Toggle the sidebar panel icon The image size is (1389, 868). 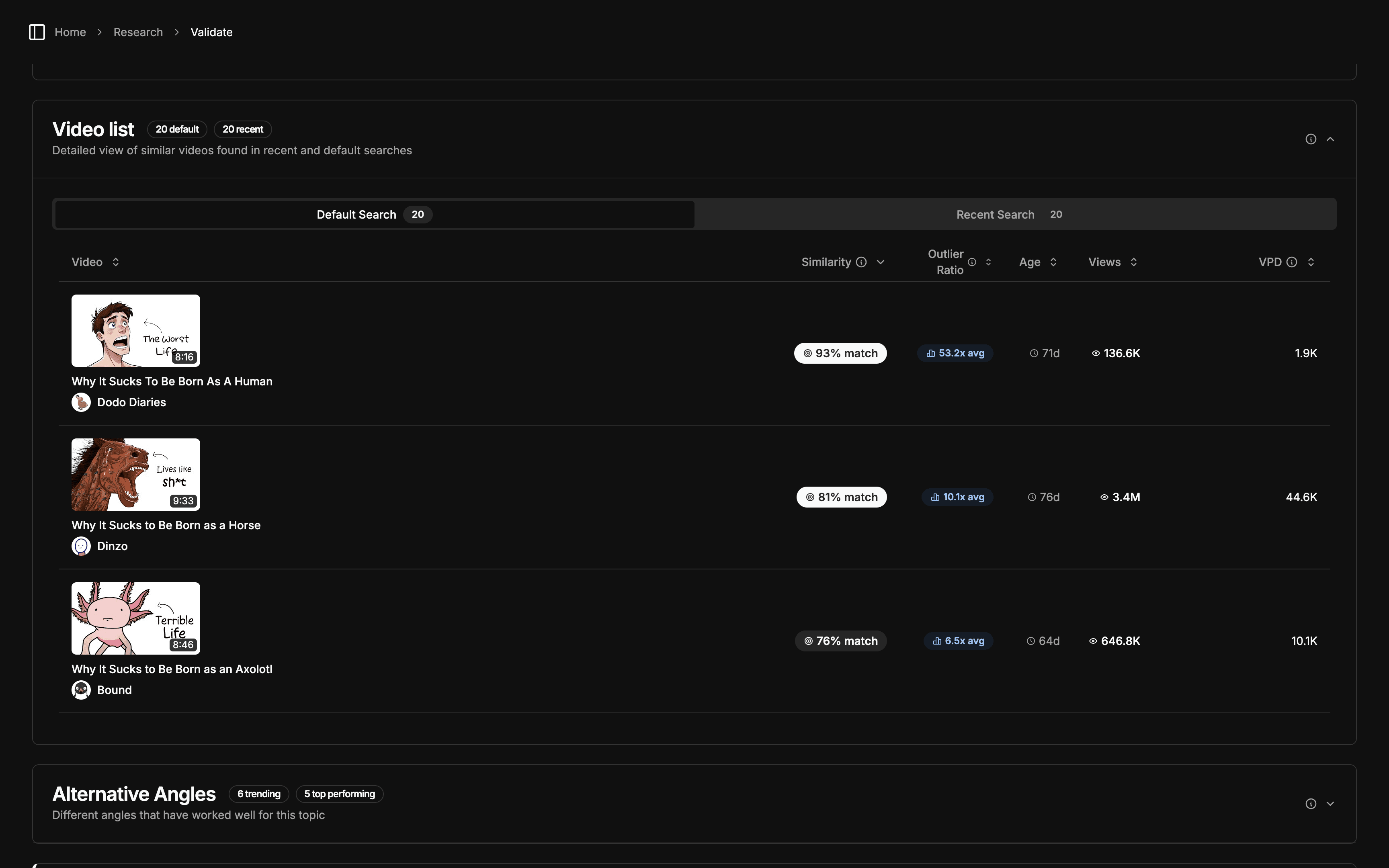point(37,32)
